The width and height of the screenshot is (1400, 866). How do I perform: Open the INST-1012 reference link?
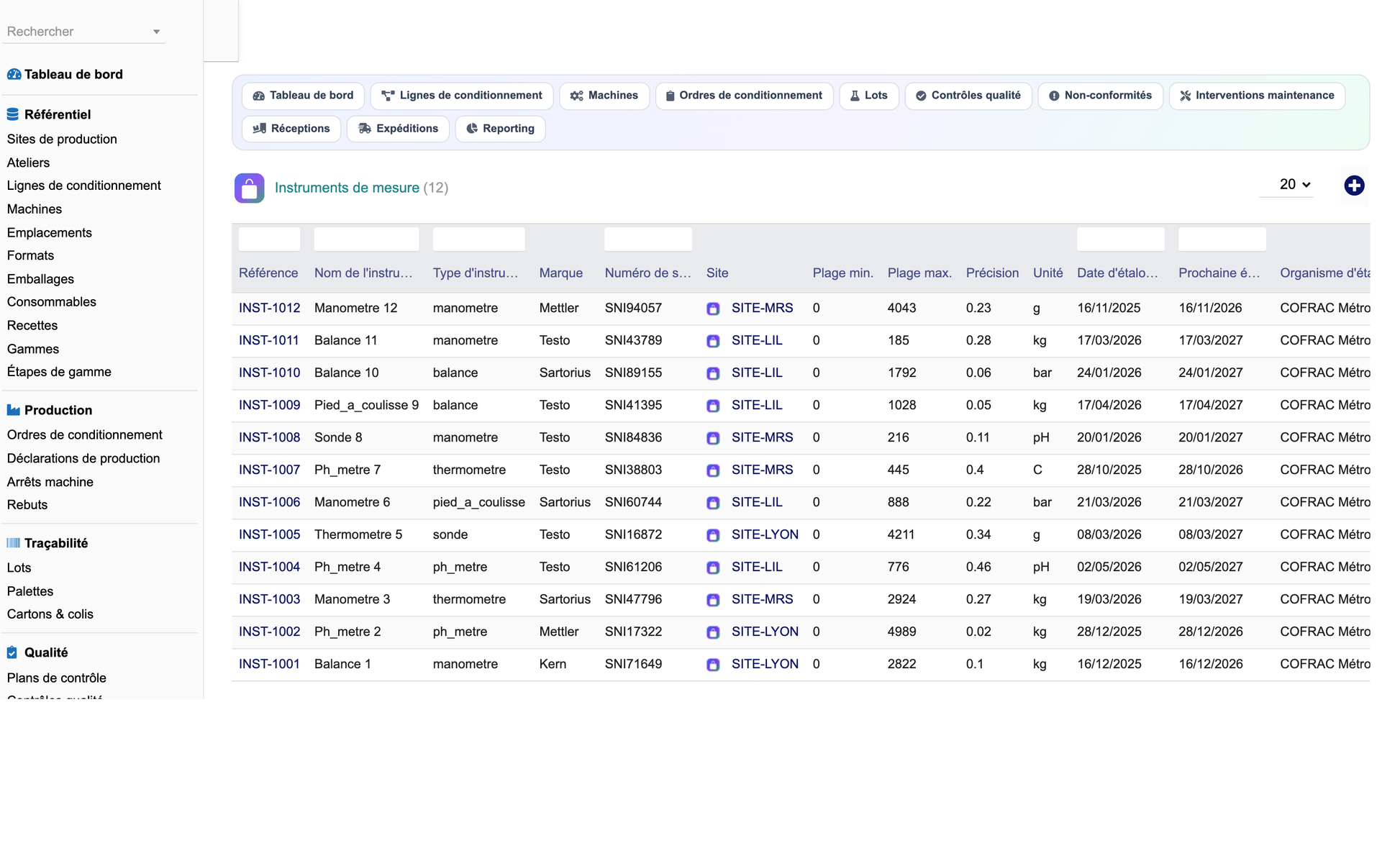pyautogui.click(x=269, y=308)
